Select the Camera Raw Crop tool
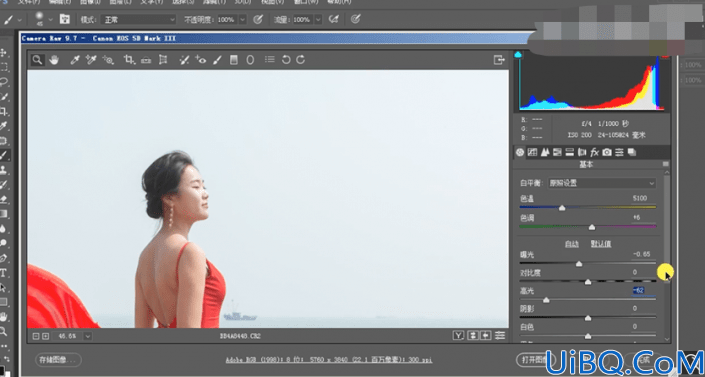Viewport: 705px width, 377px height. coord(129,60)
